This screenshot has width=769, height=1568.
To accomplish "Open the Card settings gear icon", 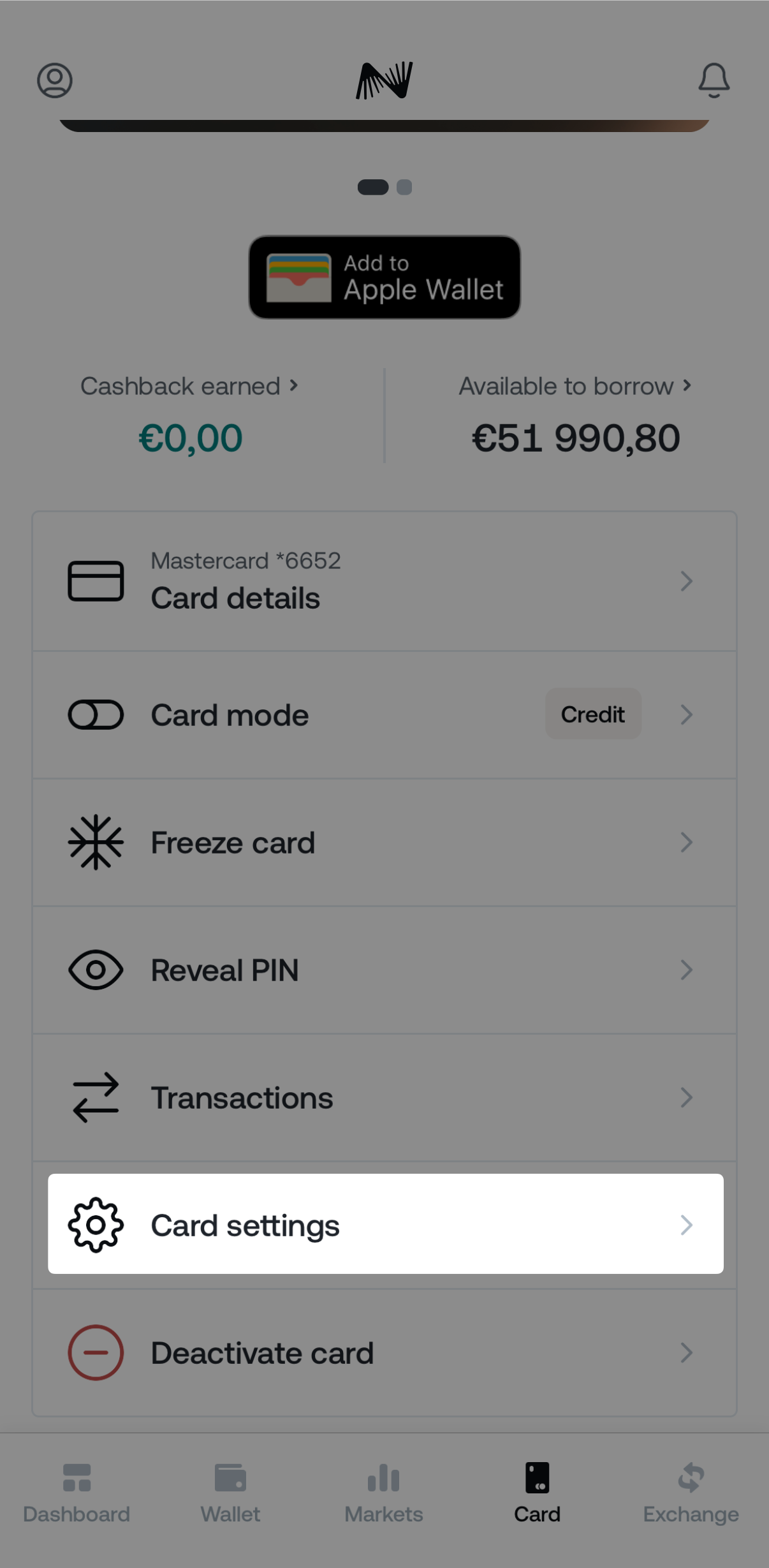I will tap(96, 1225).
